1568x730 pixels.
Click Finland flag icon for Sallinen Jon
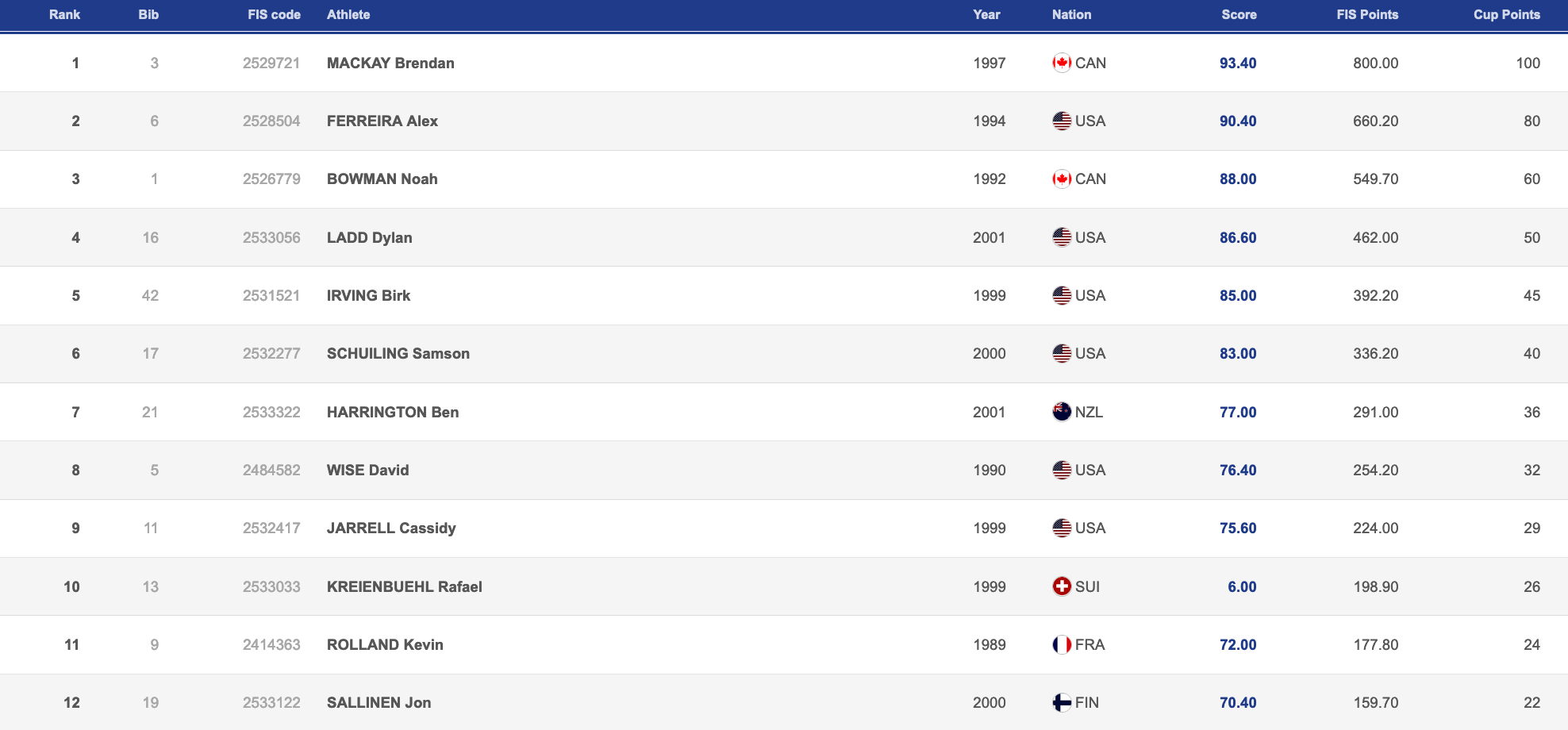coord(1062,702)
